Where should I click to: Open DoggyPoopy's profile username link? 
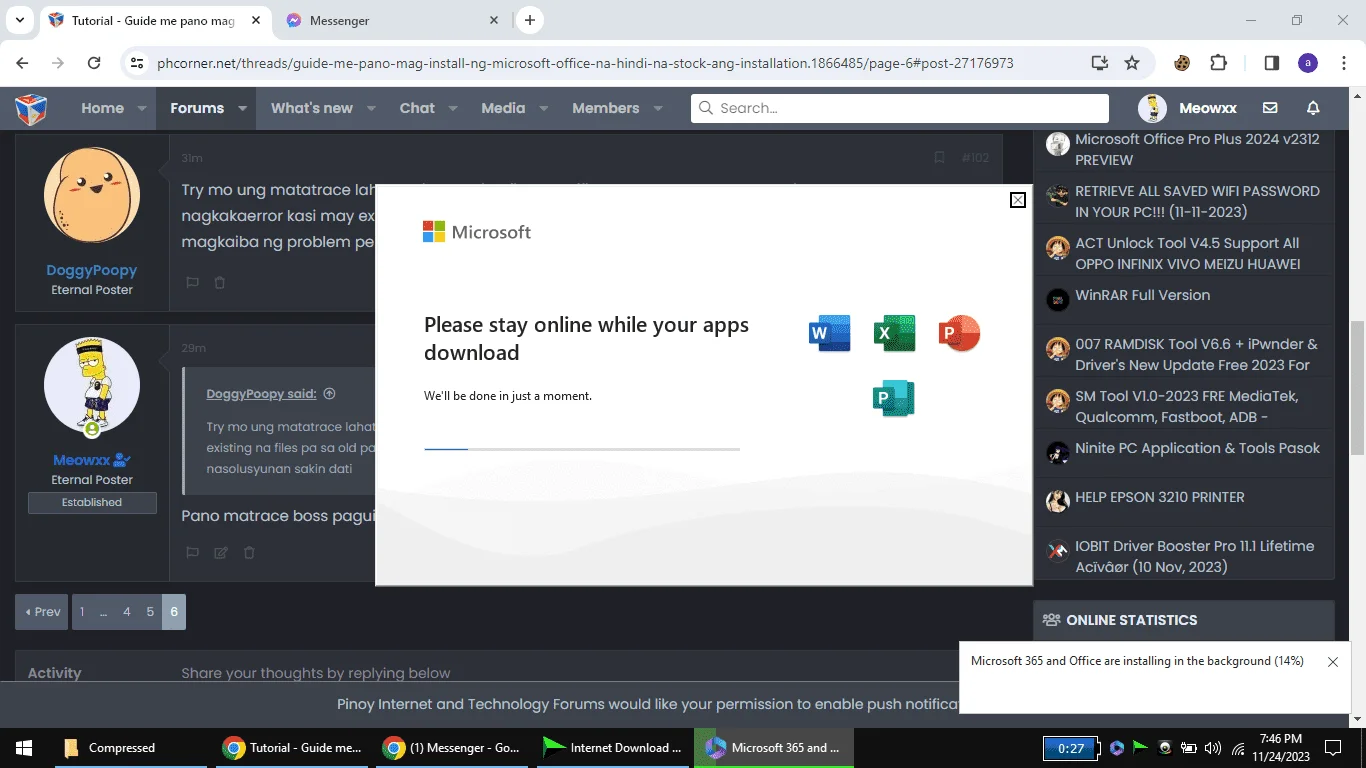point(92,270)
